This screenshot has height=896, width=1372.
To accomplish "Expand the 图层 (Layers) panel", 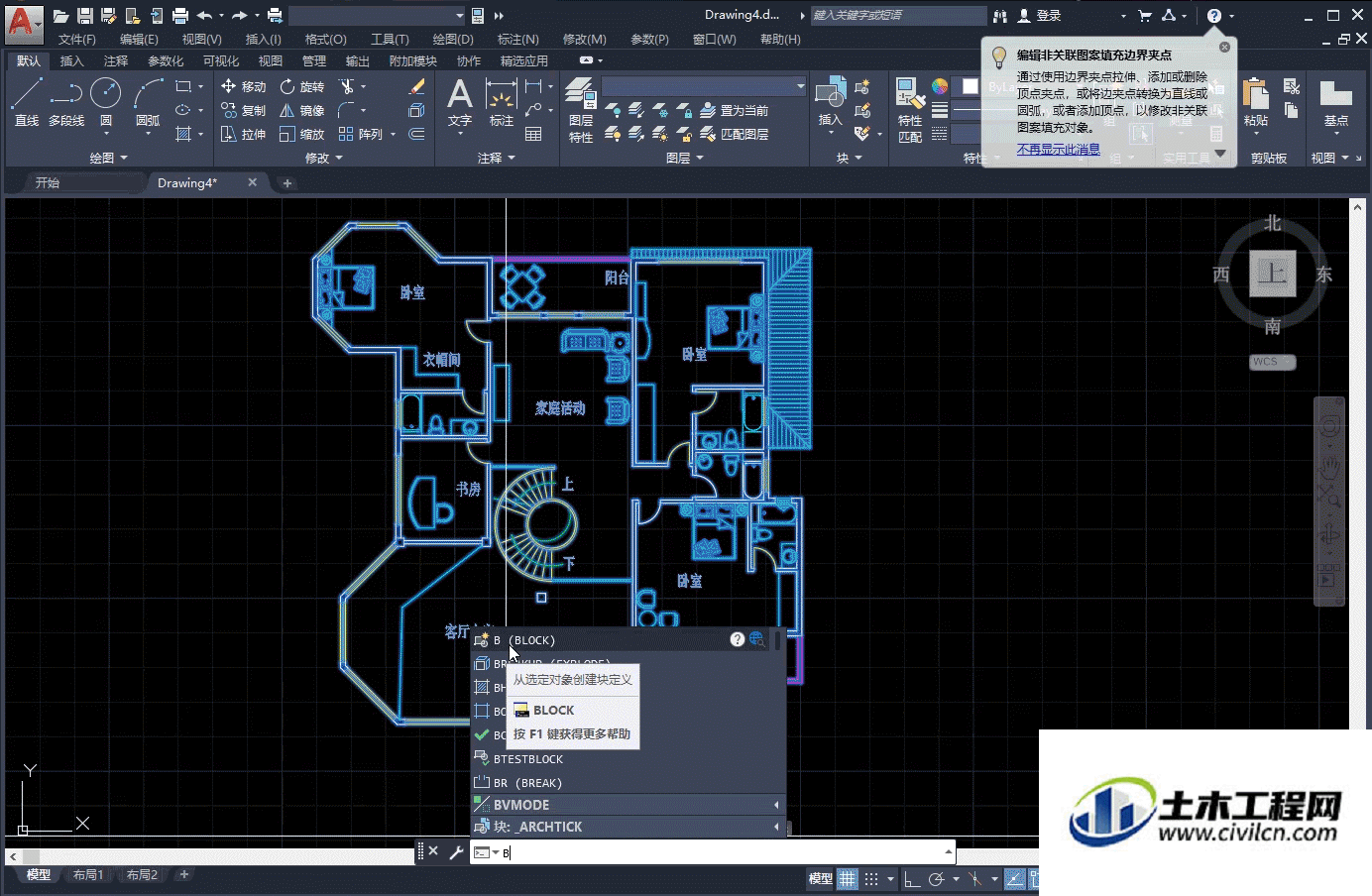I will click(685, 158).
